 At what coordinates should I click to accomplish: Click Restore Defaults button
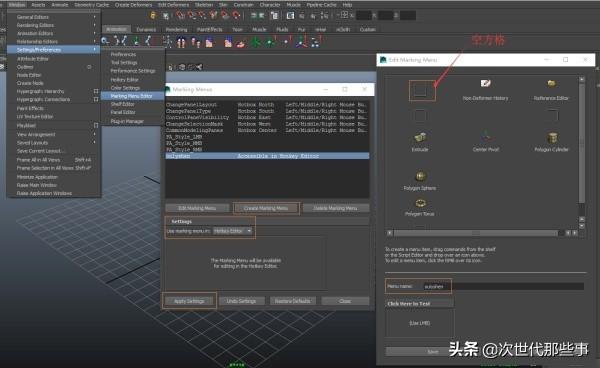[x=293, y=301]
